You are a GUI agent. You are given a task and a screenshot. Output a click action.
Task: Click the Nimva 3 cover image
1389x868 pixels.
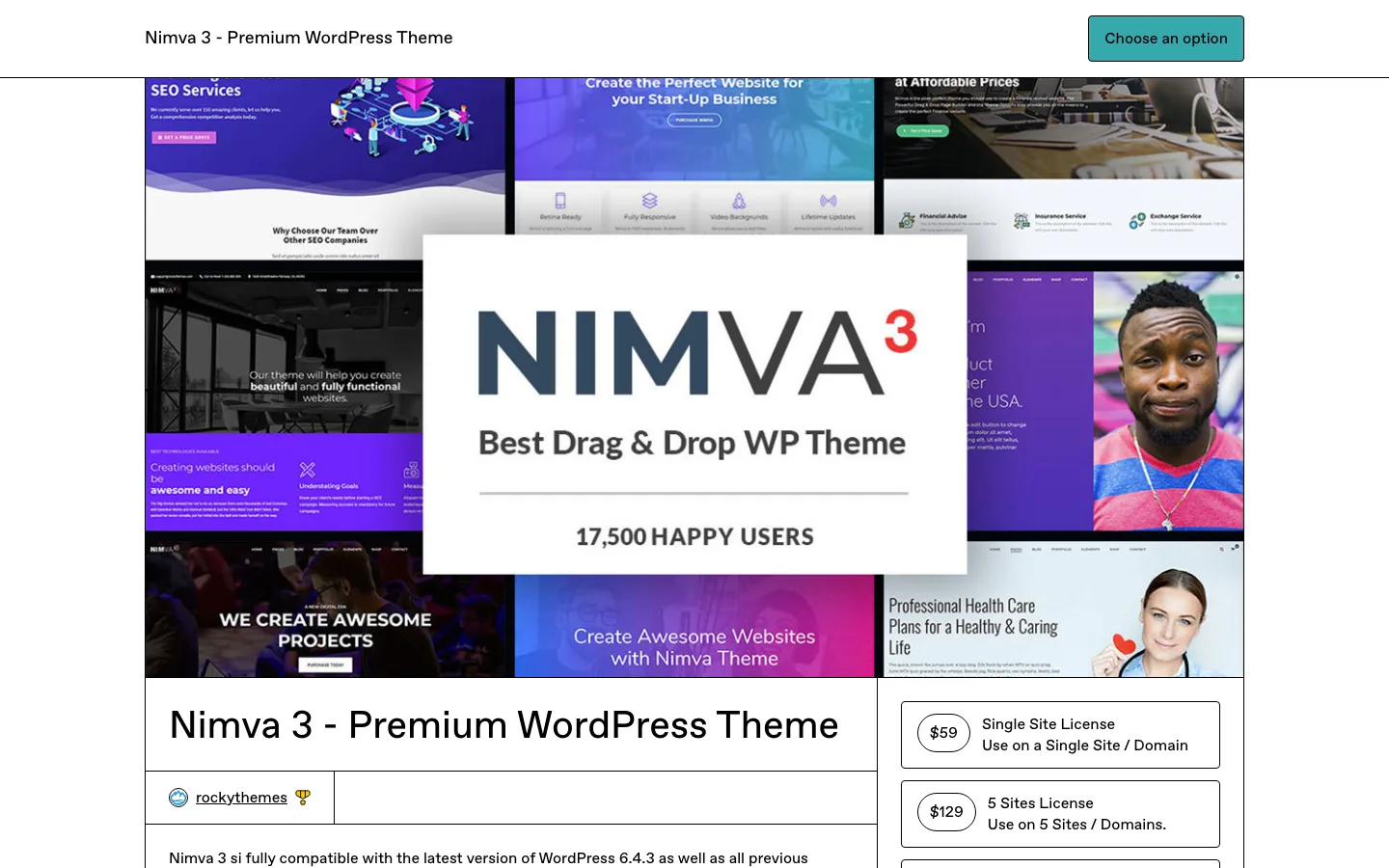pos(694,378)
